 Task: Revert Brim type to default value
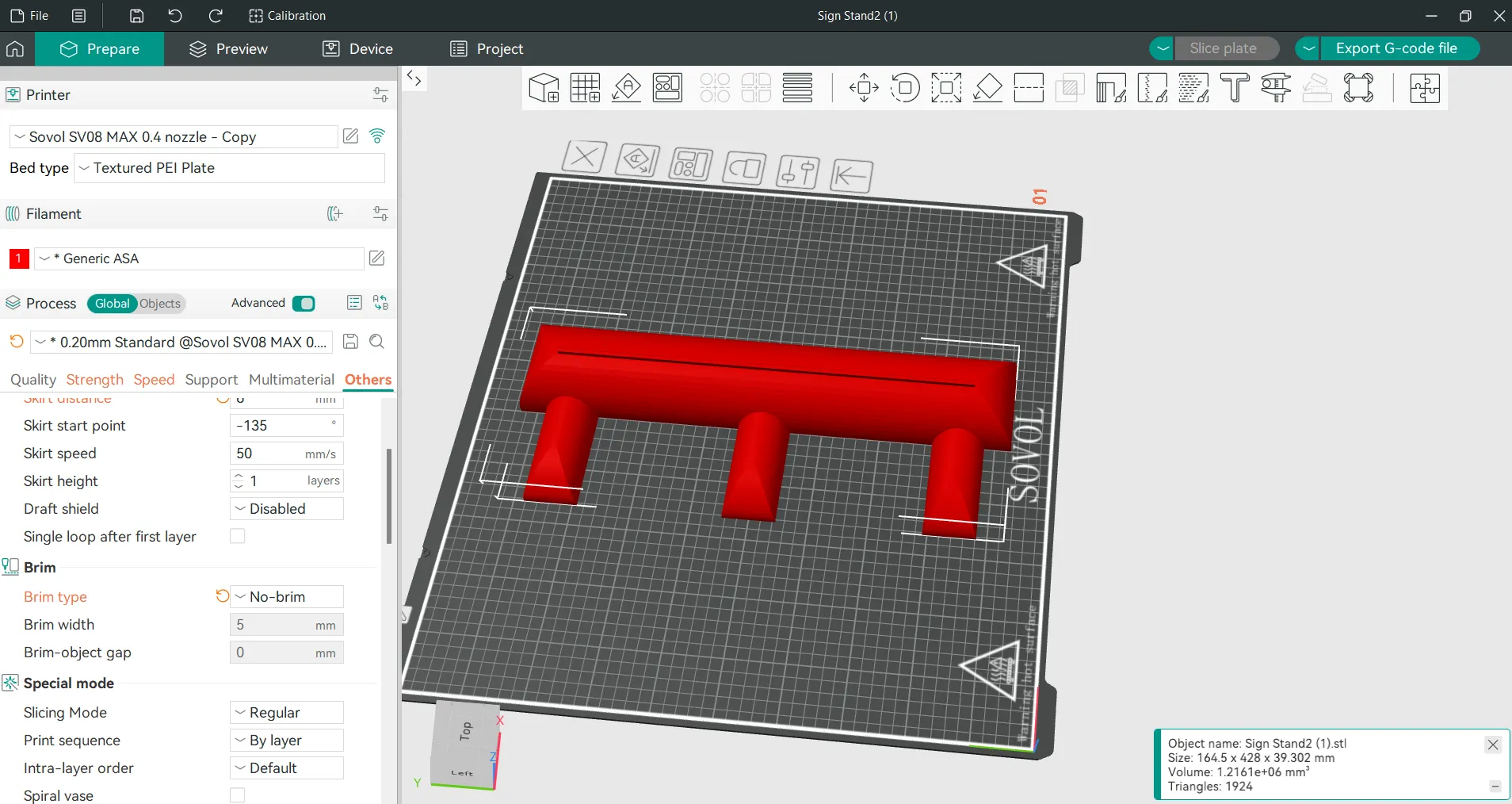[223, 596]
